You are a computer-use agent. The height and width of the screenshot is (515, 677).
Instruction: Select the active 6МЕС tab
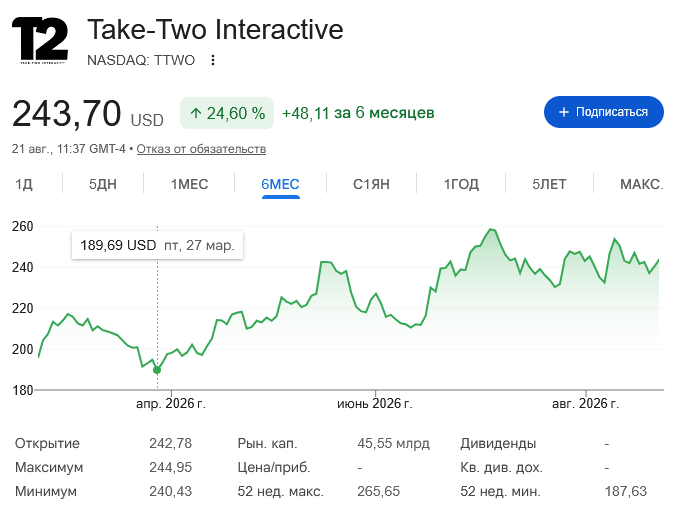coord(280,184)
